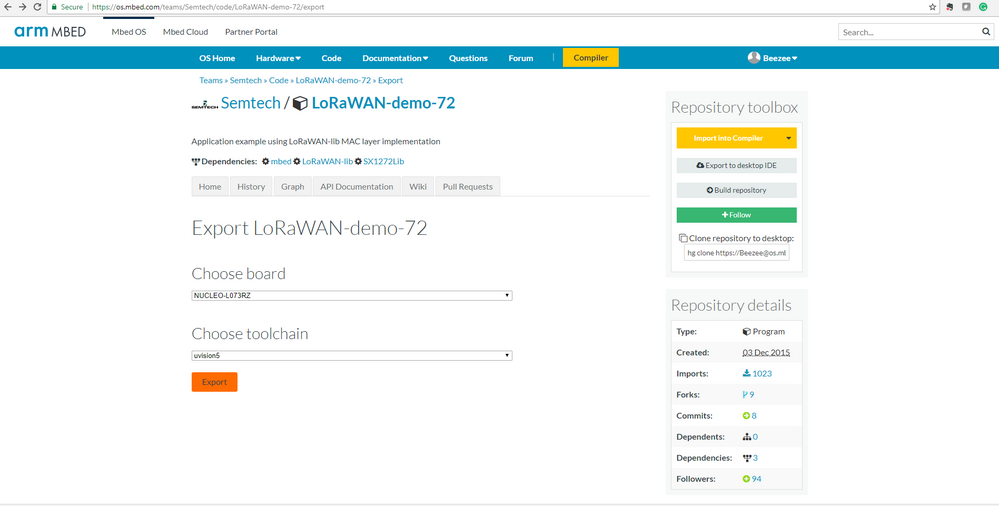The image size is (999, 506).
Task: Click the 9 forks link
Action: click(x=751, y=394)
